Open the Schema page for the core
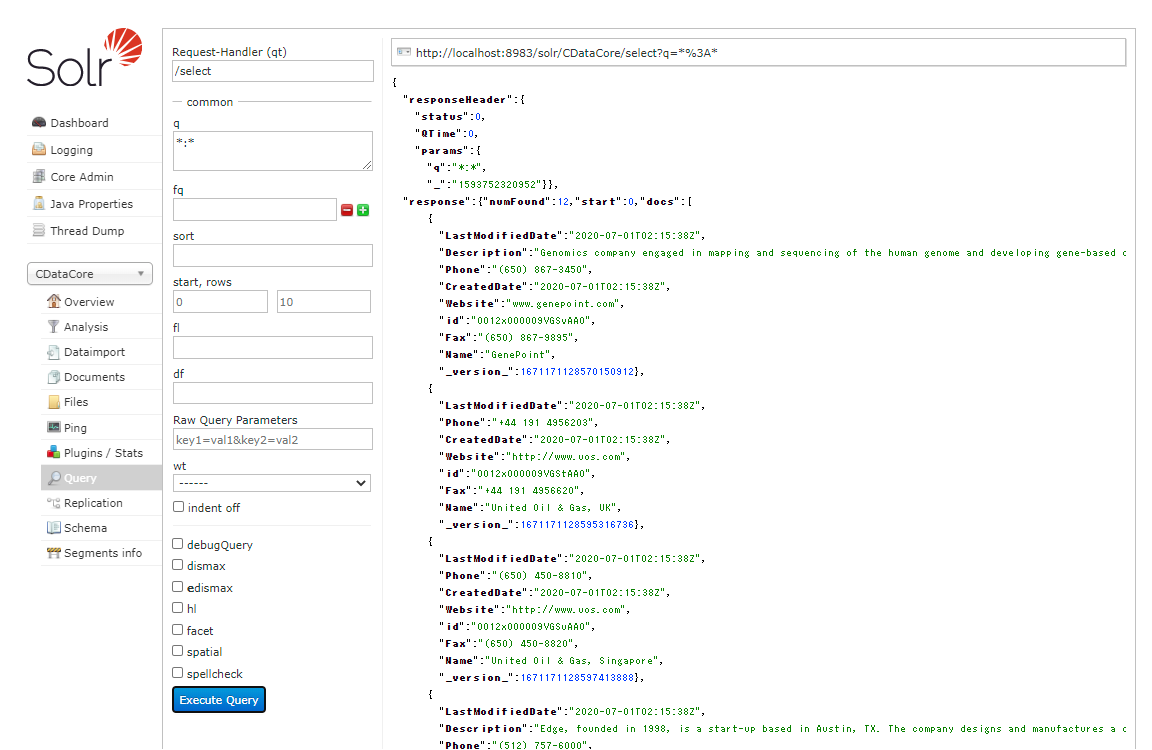Viewport: 1152px width, 750px height. [85, 528]
